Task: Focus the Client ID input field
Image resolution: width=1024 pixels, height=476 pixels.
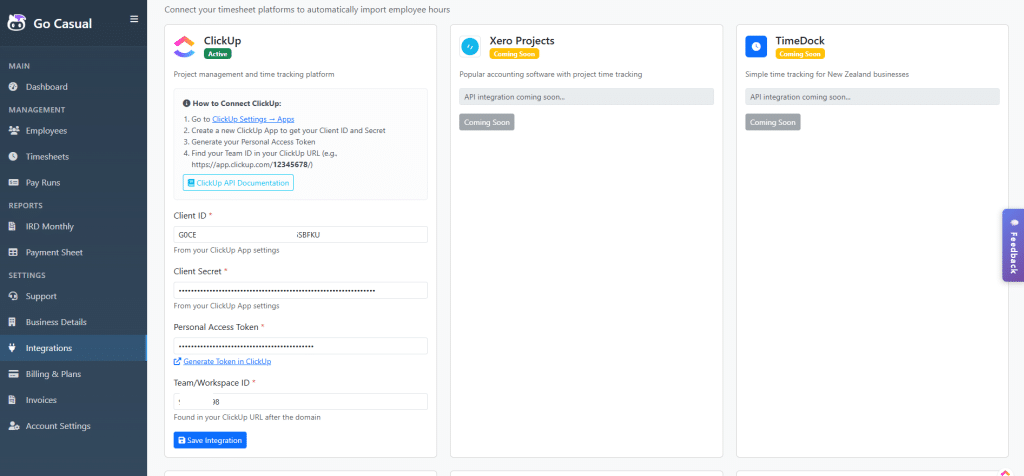Action: 300,234
